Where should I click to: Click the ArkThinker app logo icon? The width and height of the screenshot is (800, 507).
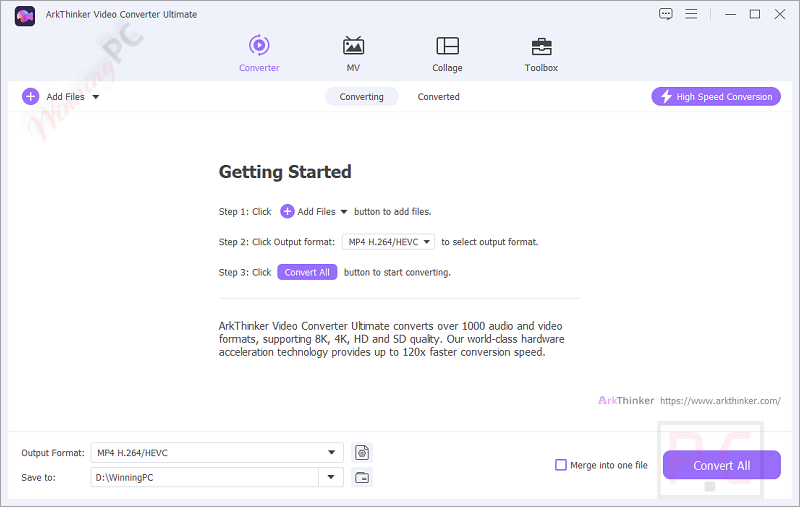click(x=24, y=16)
